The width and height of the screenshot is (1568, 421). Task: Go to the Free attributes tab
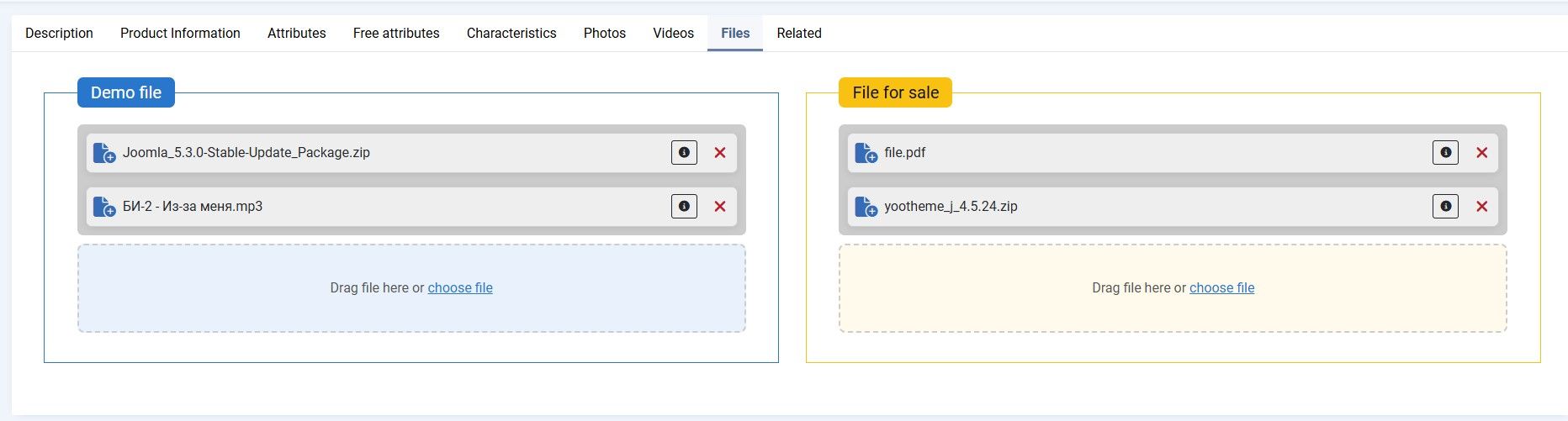coord(396,34)
